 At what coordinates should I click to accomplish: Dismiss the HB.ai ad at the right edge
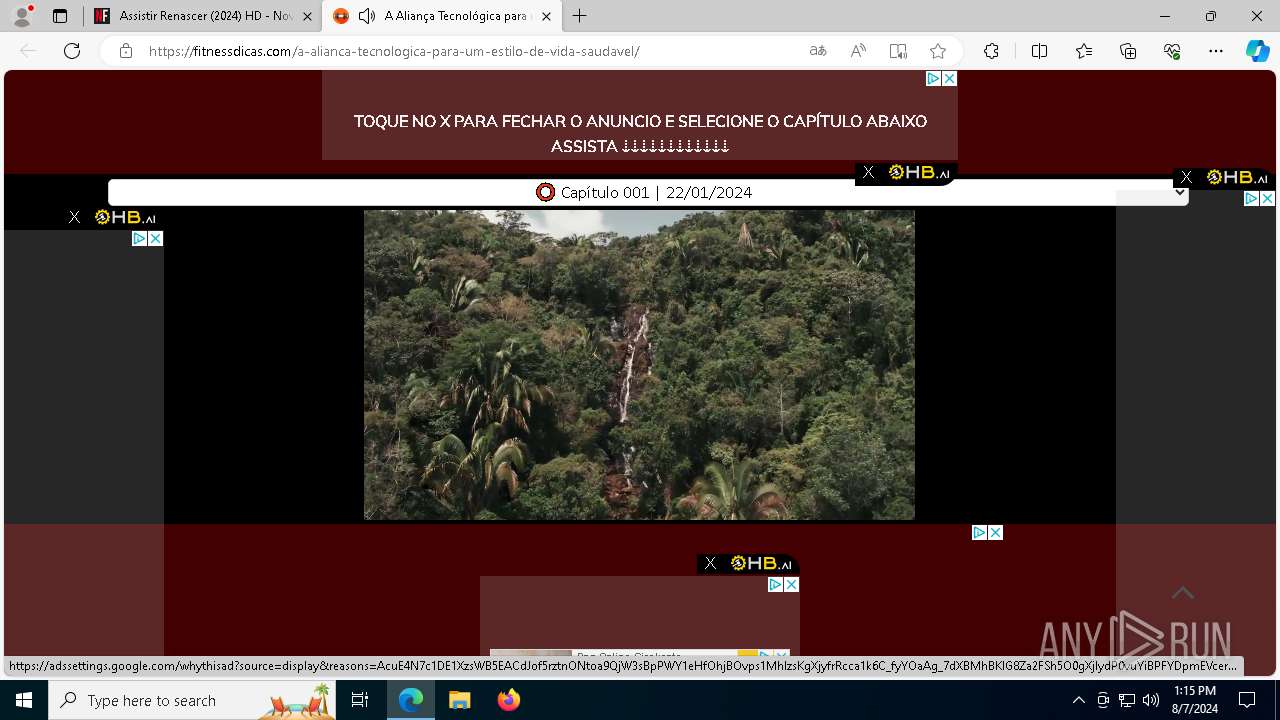(1186, 177)
